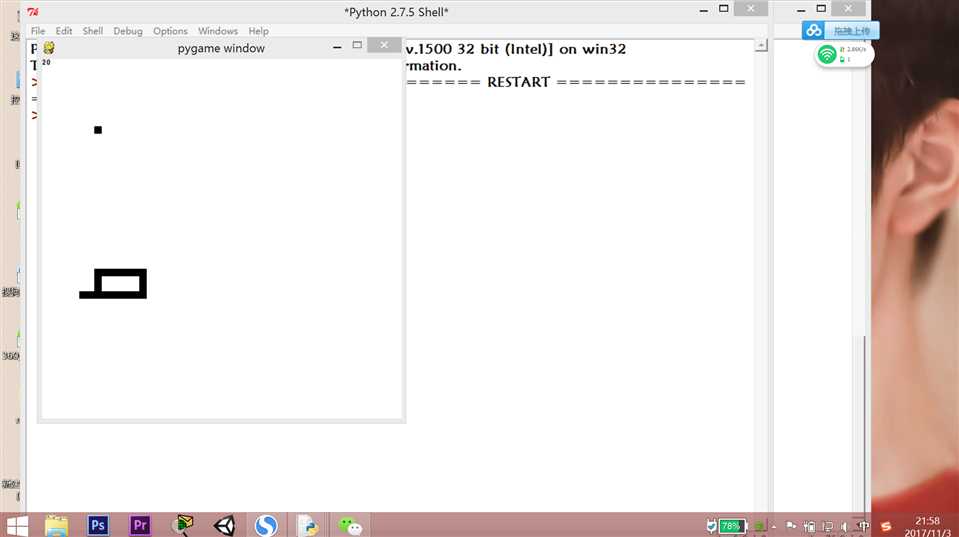Open the Edit menu in Python Shell
The image size is (959, 537).
64,31
